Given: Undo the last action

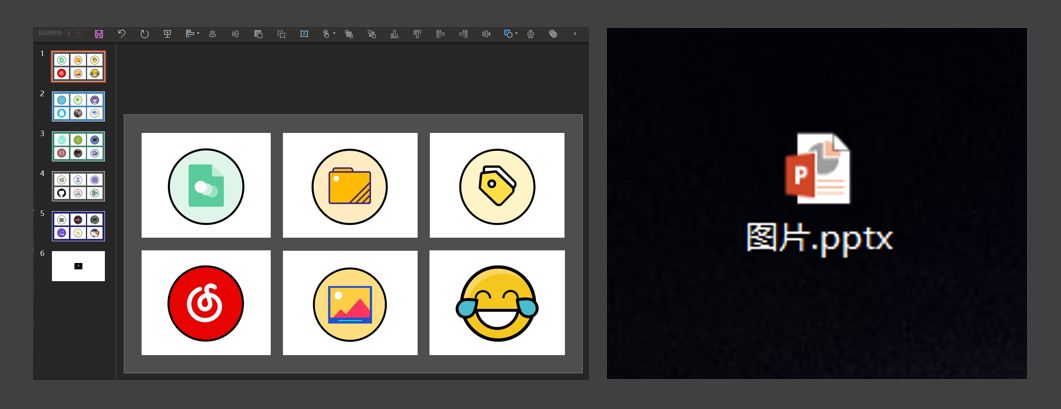Looking at the screenshot, I should [122, 34].
